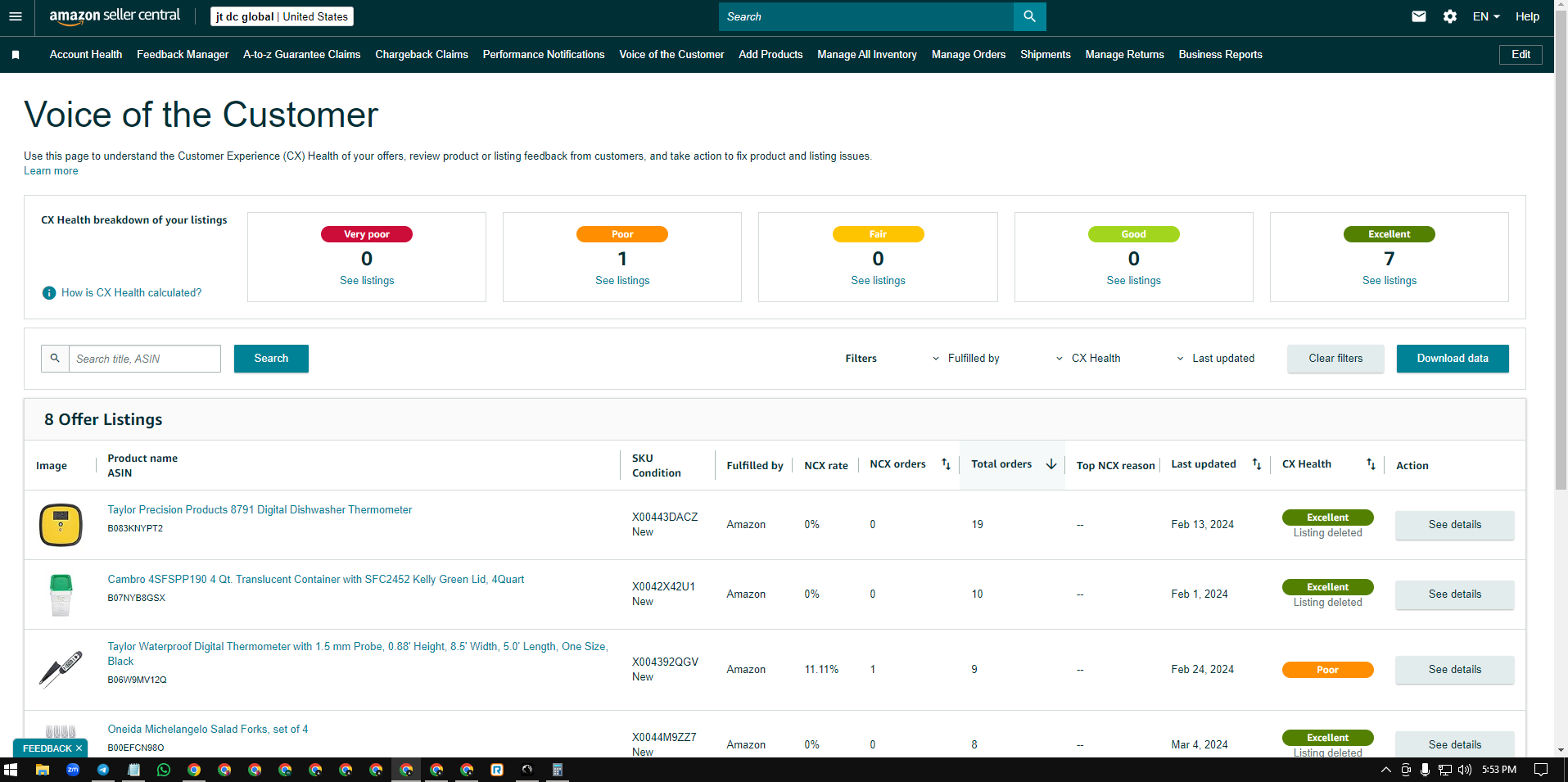The height and width of the screenshot is (782, 1568).
Task: Open WhatsApp from taskbar
Action: 164,770
